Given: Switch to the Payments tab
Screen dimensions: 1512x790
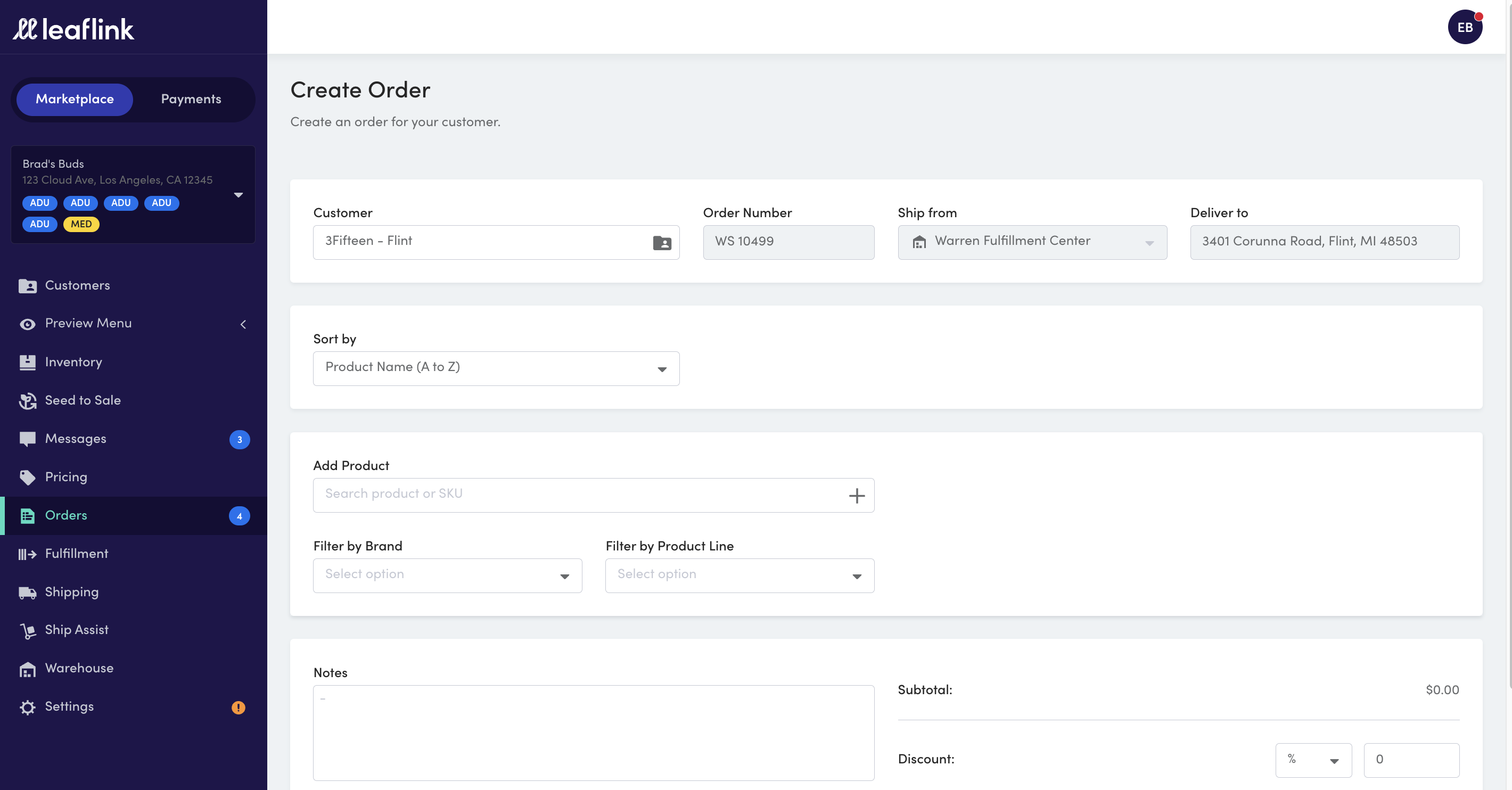Looking at the screenshot, I should tap(191, 99).
